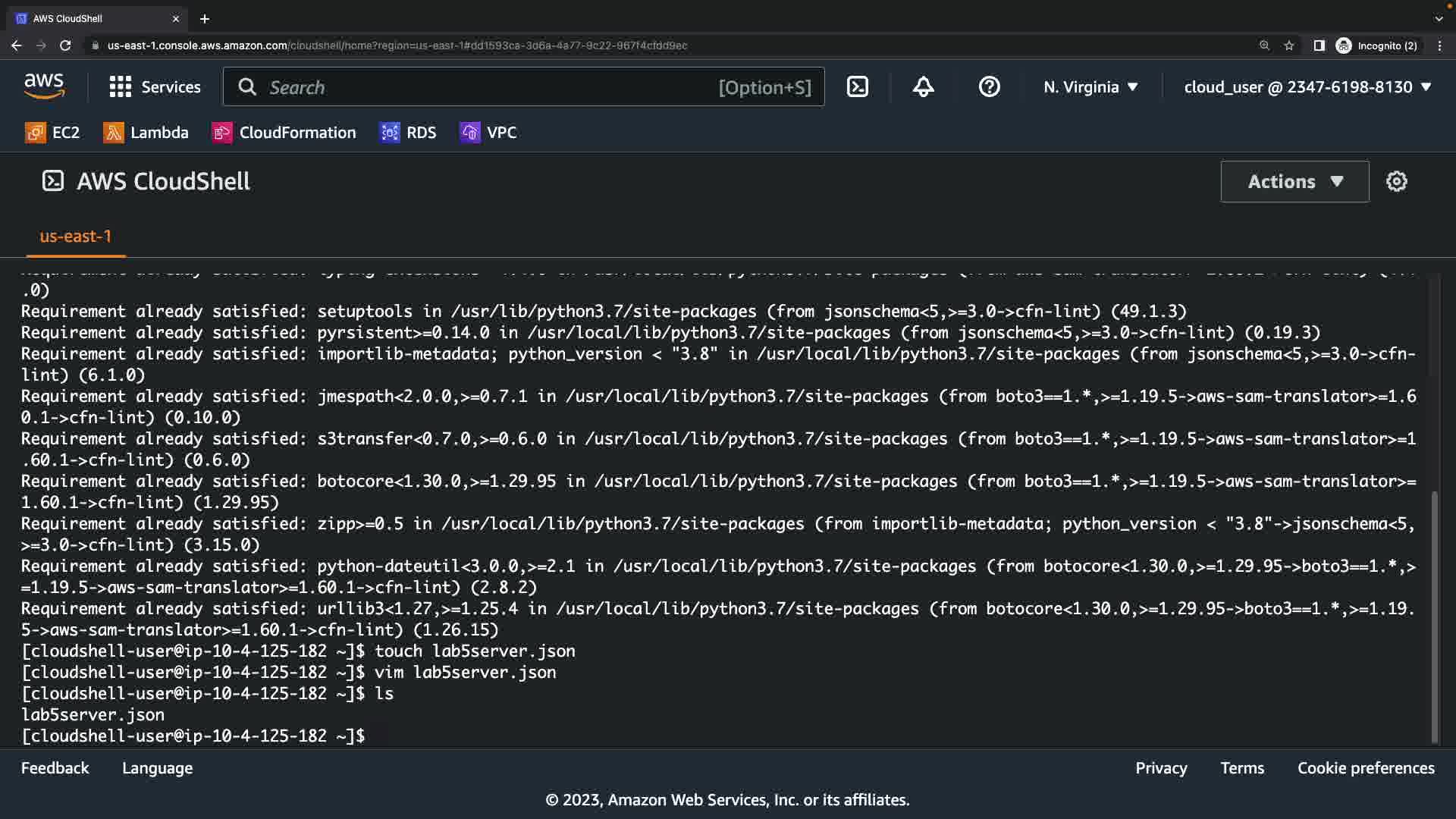The image size is (1456, 819).
Task: Open the VPC shortcut
Action: (x=488, y=133)
